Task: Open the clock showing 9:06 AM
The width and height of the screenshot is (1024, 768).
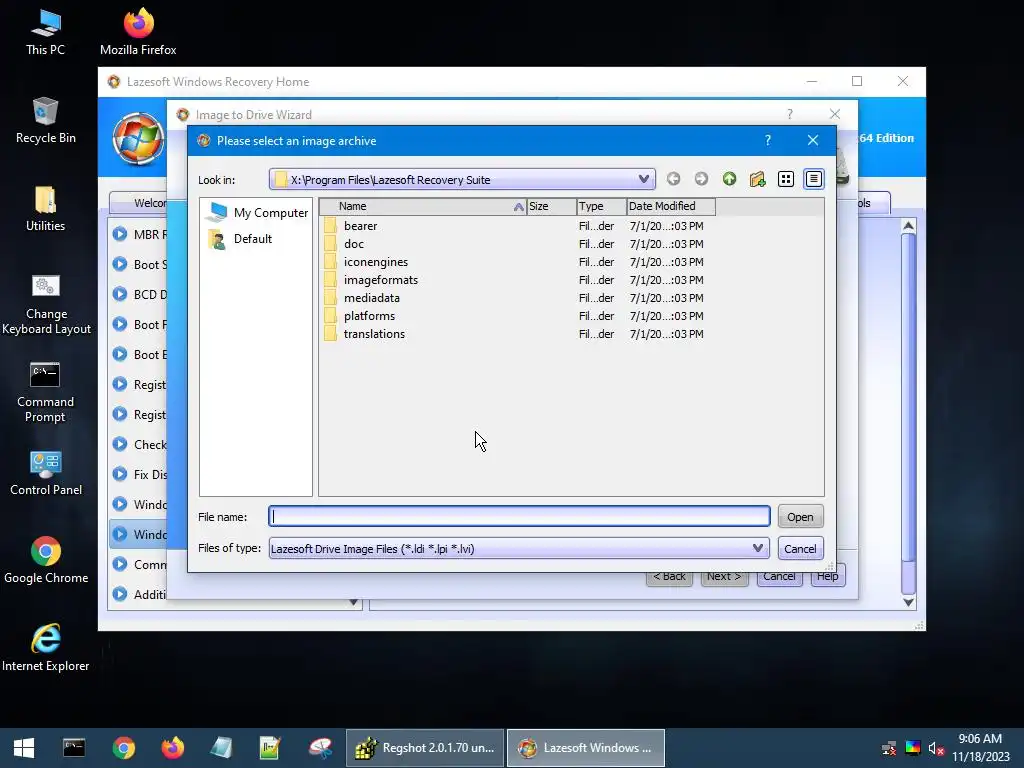Action: (x=980, y=748)
